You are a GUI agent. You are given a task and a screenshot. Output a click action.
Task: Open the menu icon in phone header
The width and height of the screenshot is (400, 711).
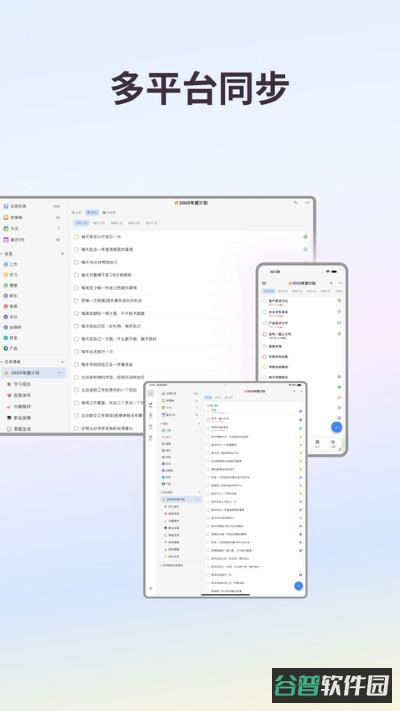tap(264, 283)
